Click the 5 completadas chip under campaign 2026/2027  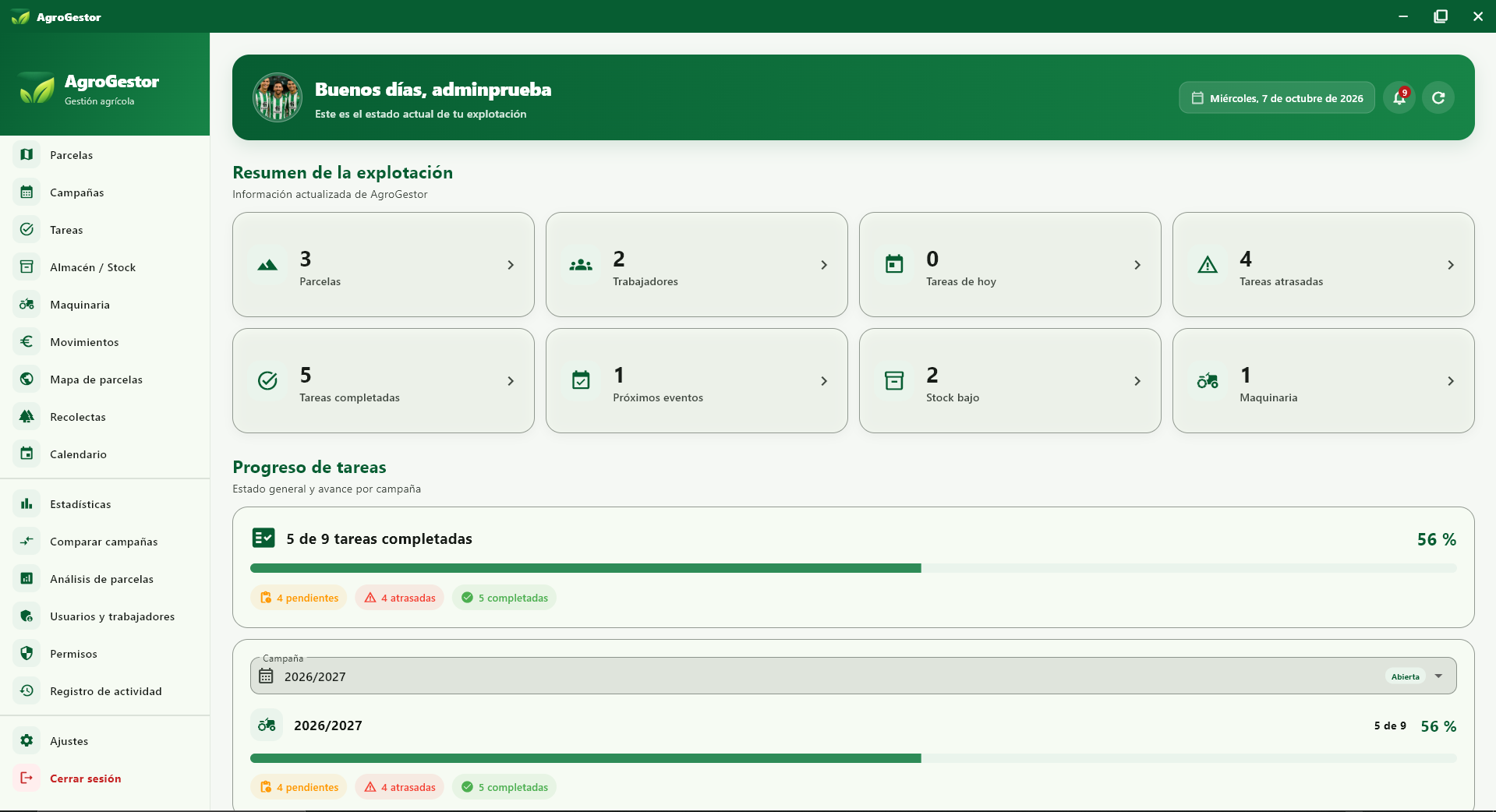click(504, 787)
